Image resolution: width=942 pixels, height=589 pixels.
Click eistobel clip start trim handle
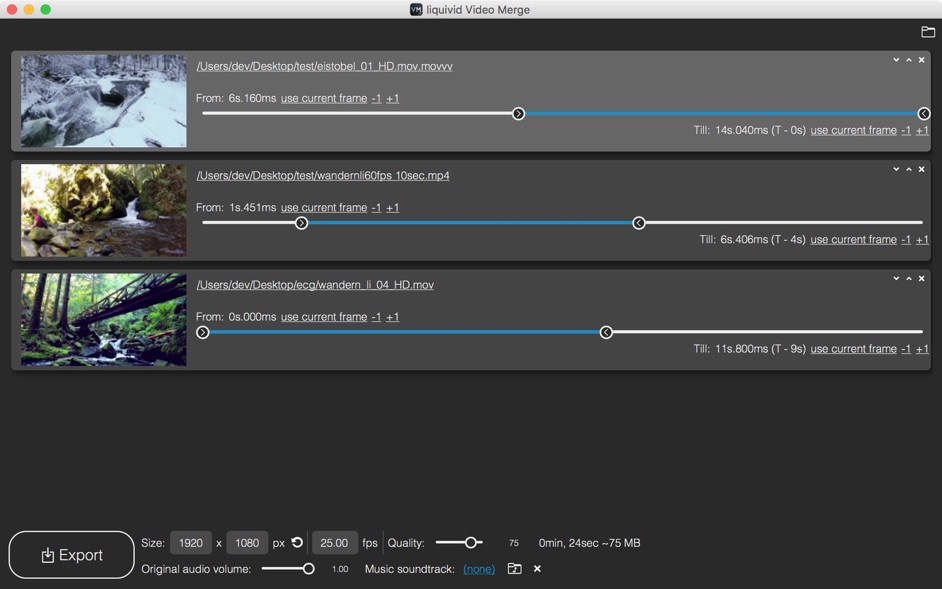click(518, 114)
